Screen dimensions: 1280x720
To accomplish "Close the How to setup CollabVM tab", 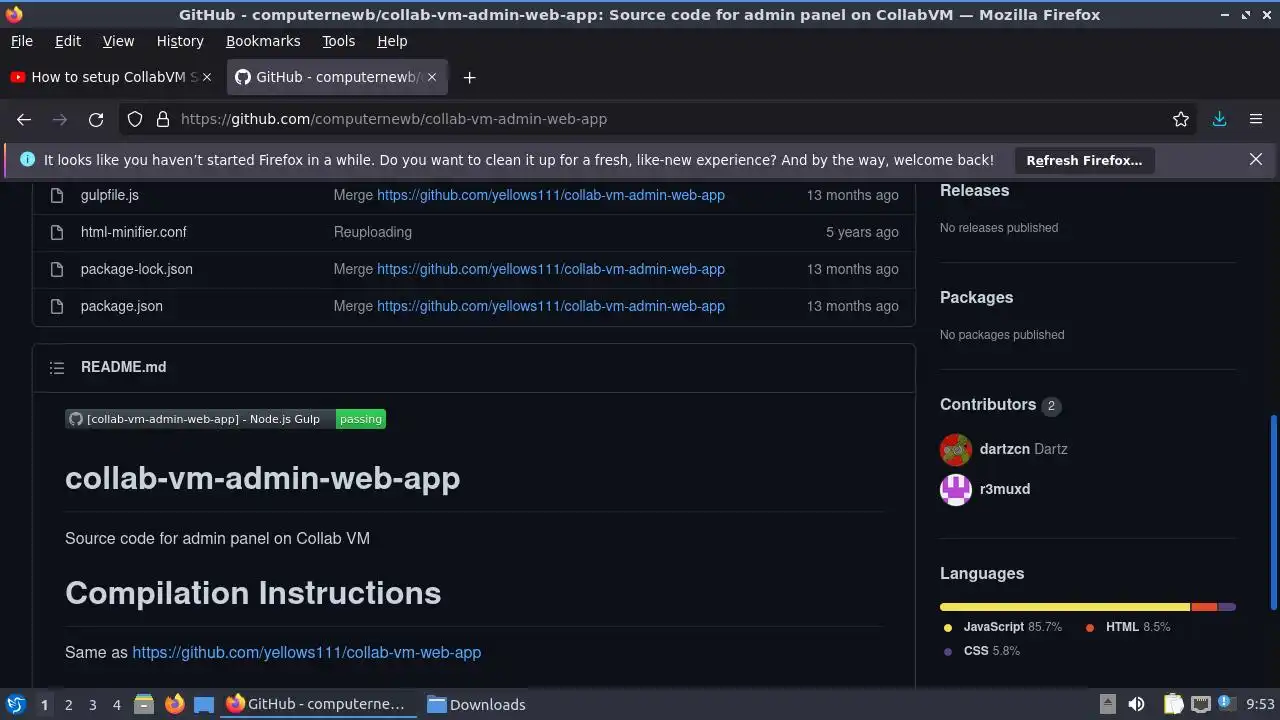I will point(207,77).
